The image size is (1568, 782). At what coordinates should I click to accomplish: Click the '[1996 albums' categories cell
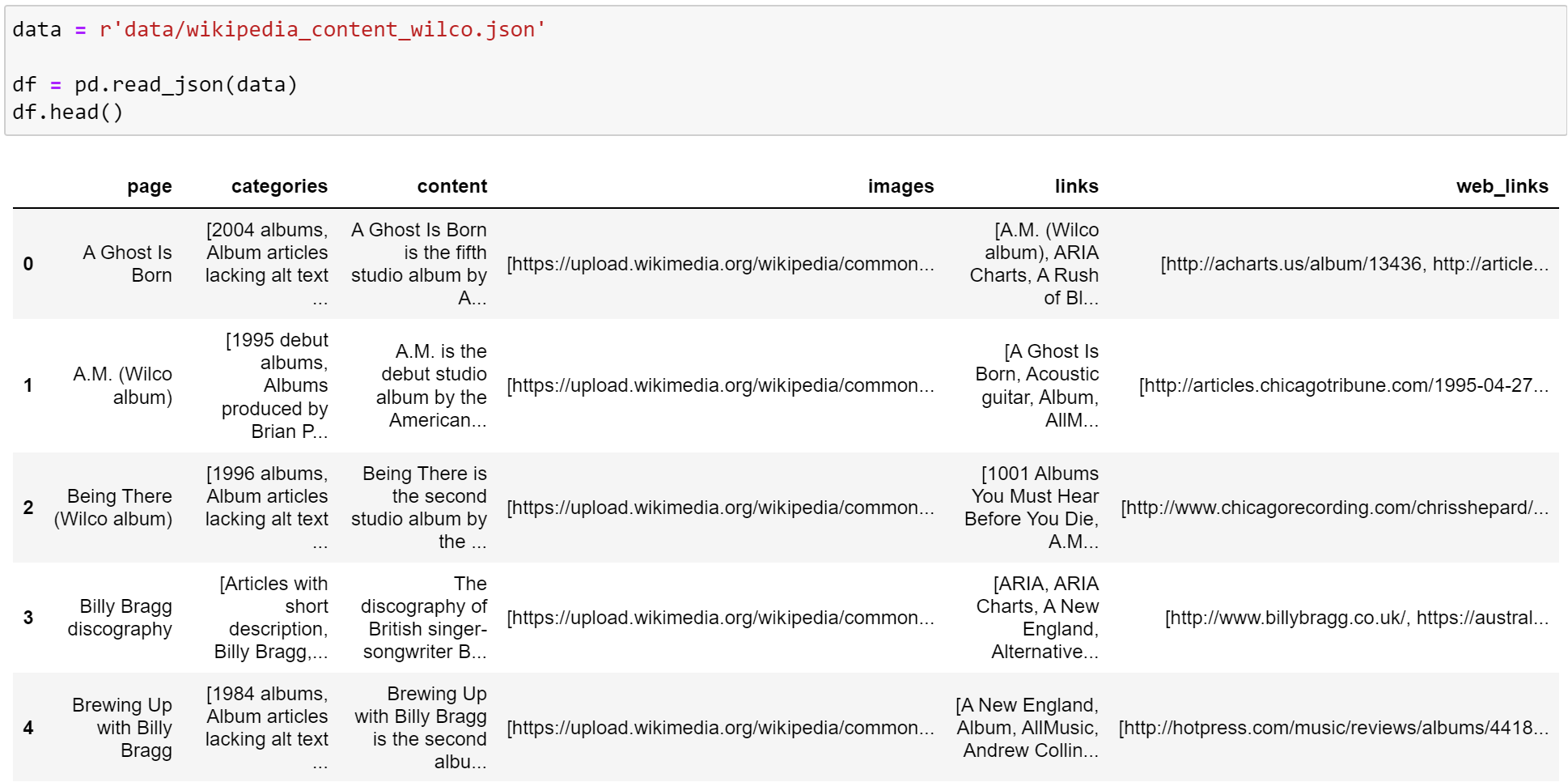[266, 508]
